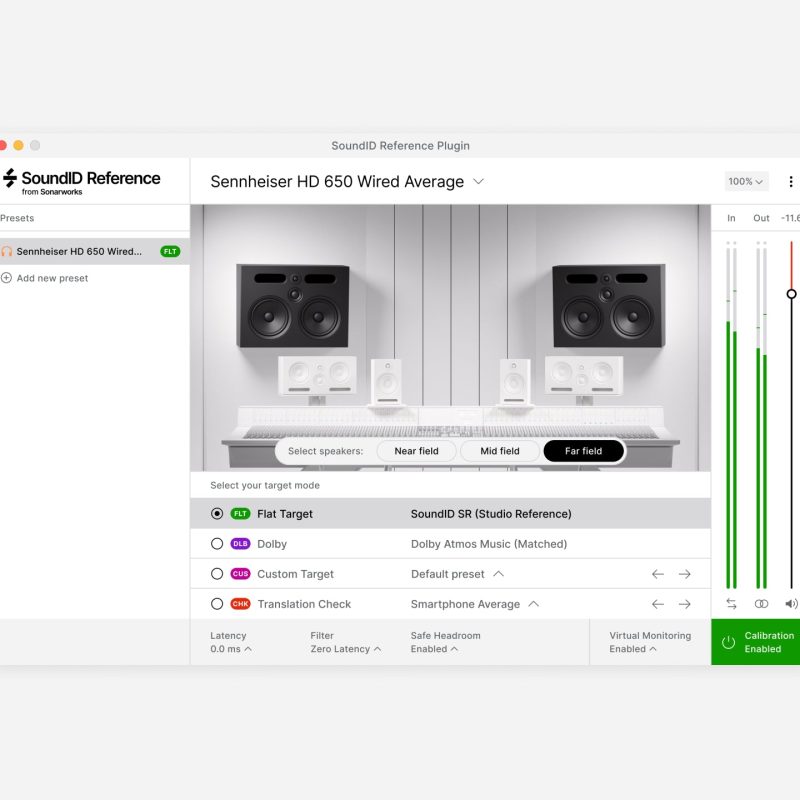The width and height of the screenshot is (800, 800).
Task: Click the magenta CUS Custom Target badge
Action: coord(240,574)
